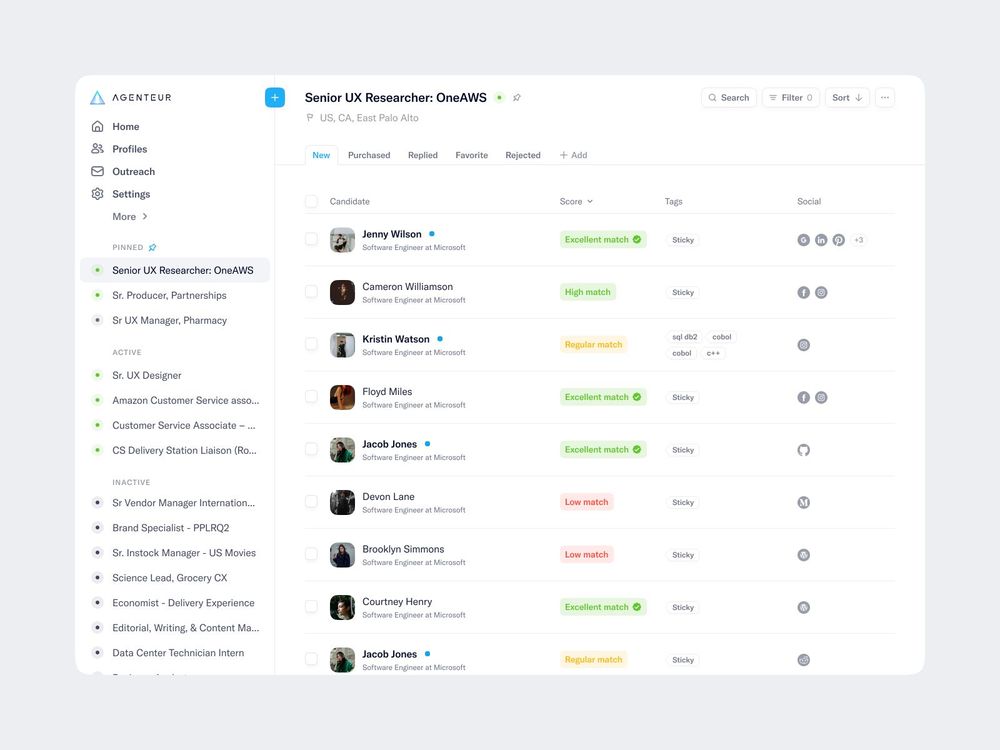This screenshot has height=750, width=1000.
Task: Click Jenny Wilson's Google social icon
Action: (804, 240)
